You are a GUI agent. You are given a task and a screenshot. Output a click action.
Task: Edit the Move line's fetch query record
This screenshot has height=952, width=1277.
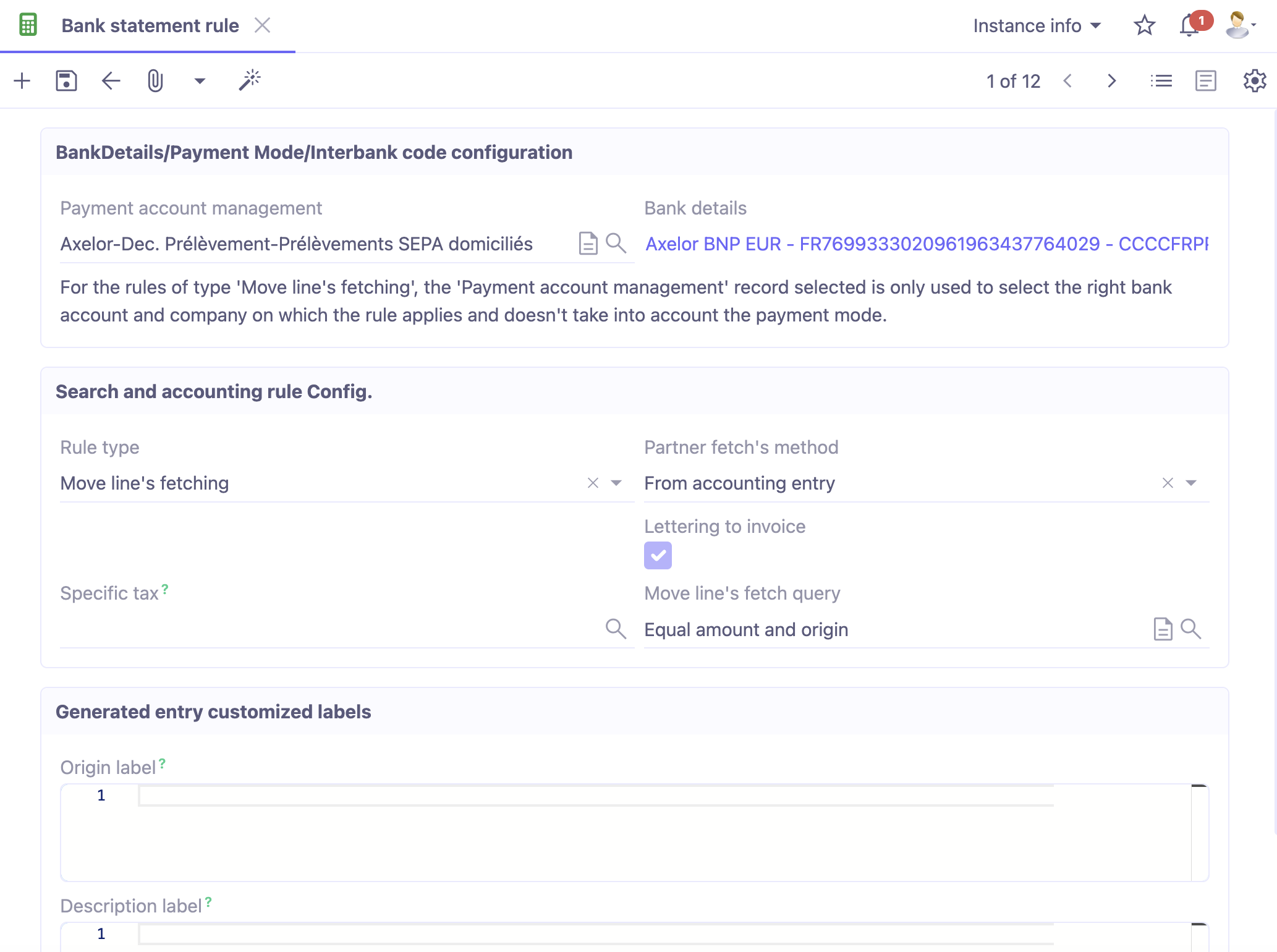click(1163, 629)
